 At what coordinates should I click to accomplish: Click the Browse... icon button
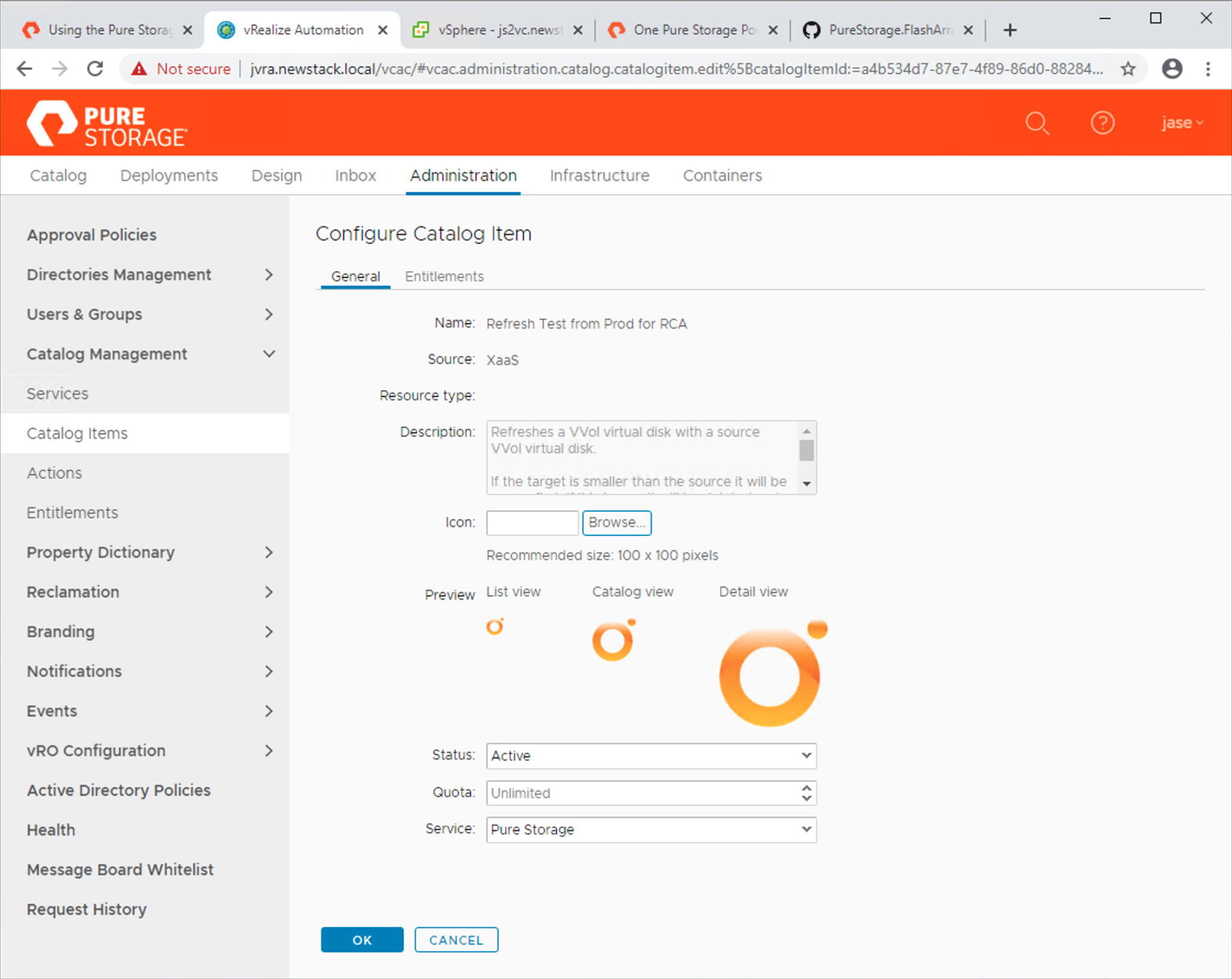click(617, 523)
